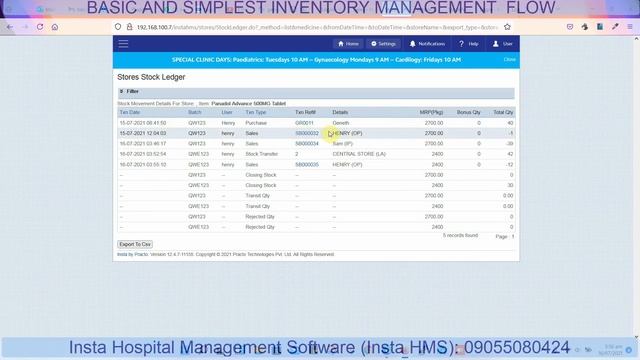The height and width of the screenshot is (360, 640).
Task: Open sales bill SB000035 link
Action: (307, 164)
